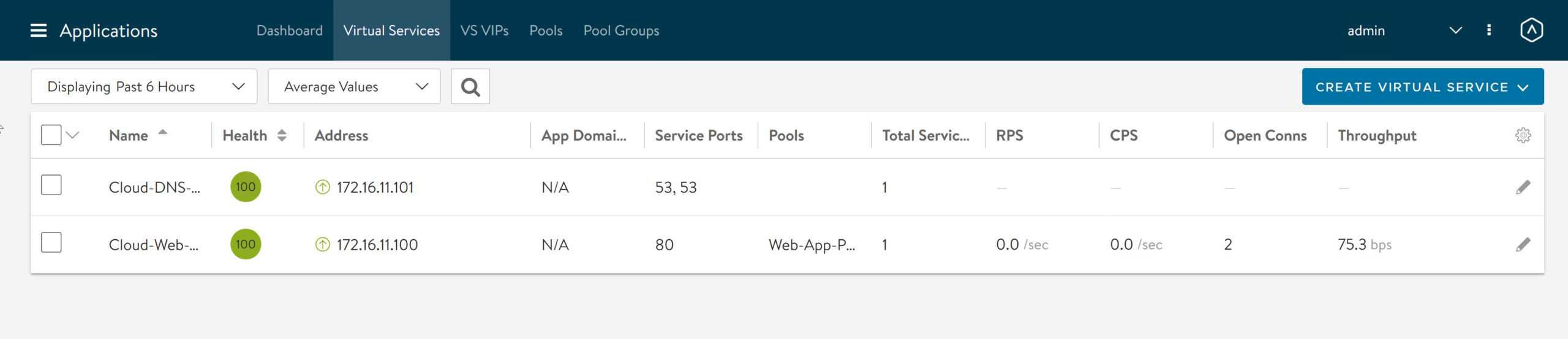This screenshot has width=1568, height=339.
Task: Switch to the Pools tab
Action: [546, 31]
